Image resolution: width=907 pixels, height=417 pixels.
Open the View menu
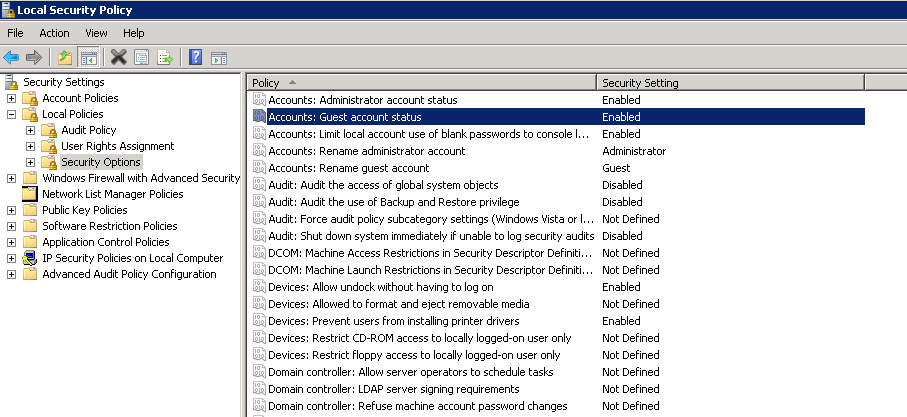pos(97,33)
